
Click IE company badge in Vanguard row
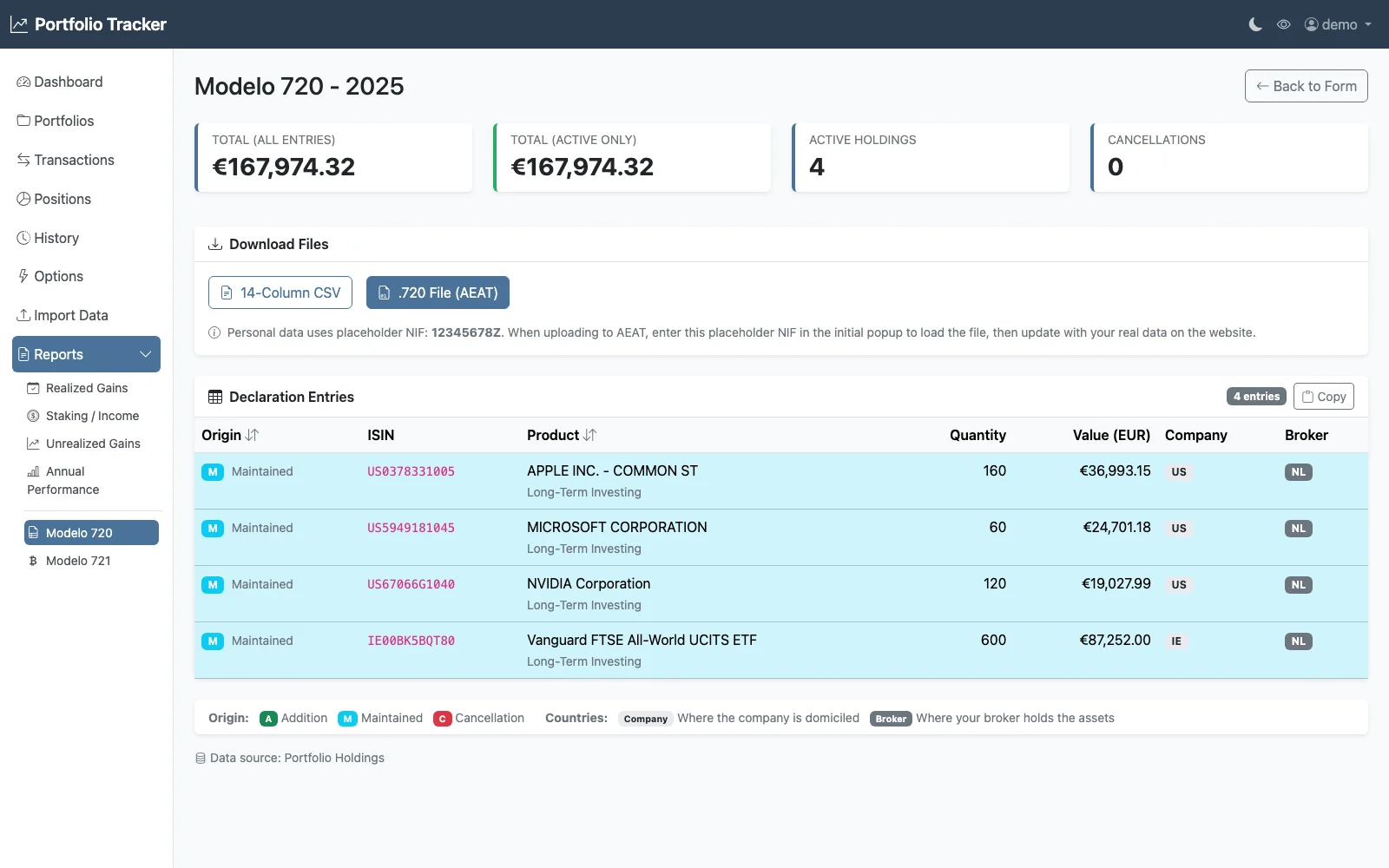1176,641
